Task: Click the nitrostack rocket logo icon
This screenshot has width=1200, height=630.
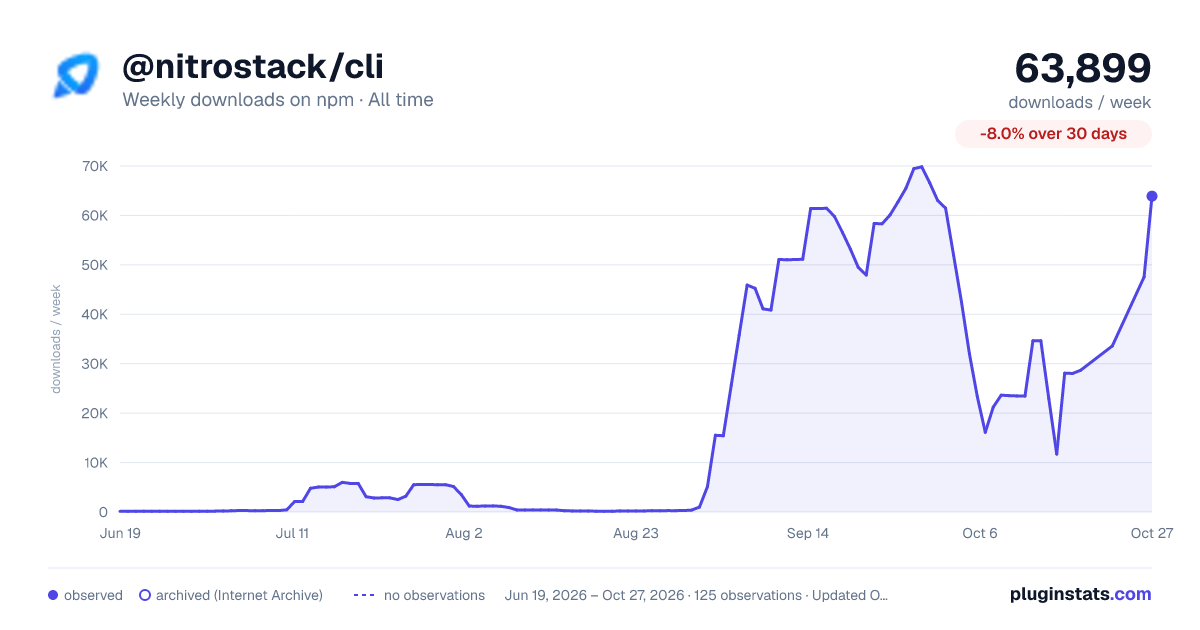Action: [76, 76]
